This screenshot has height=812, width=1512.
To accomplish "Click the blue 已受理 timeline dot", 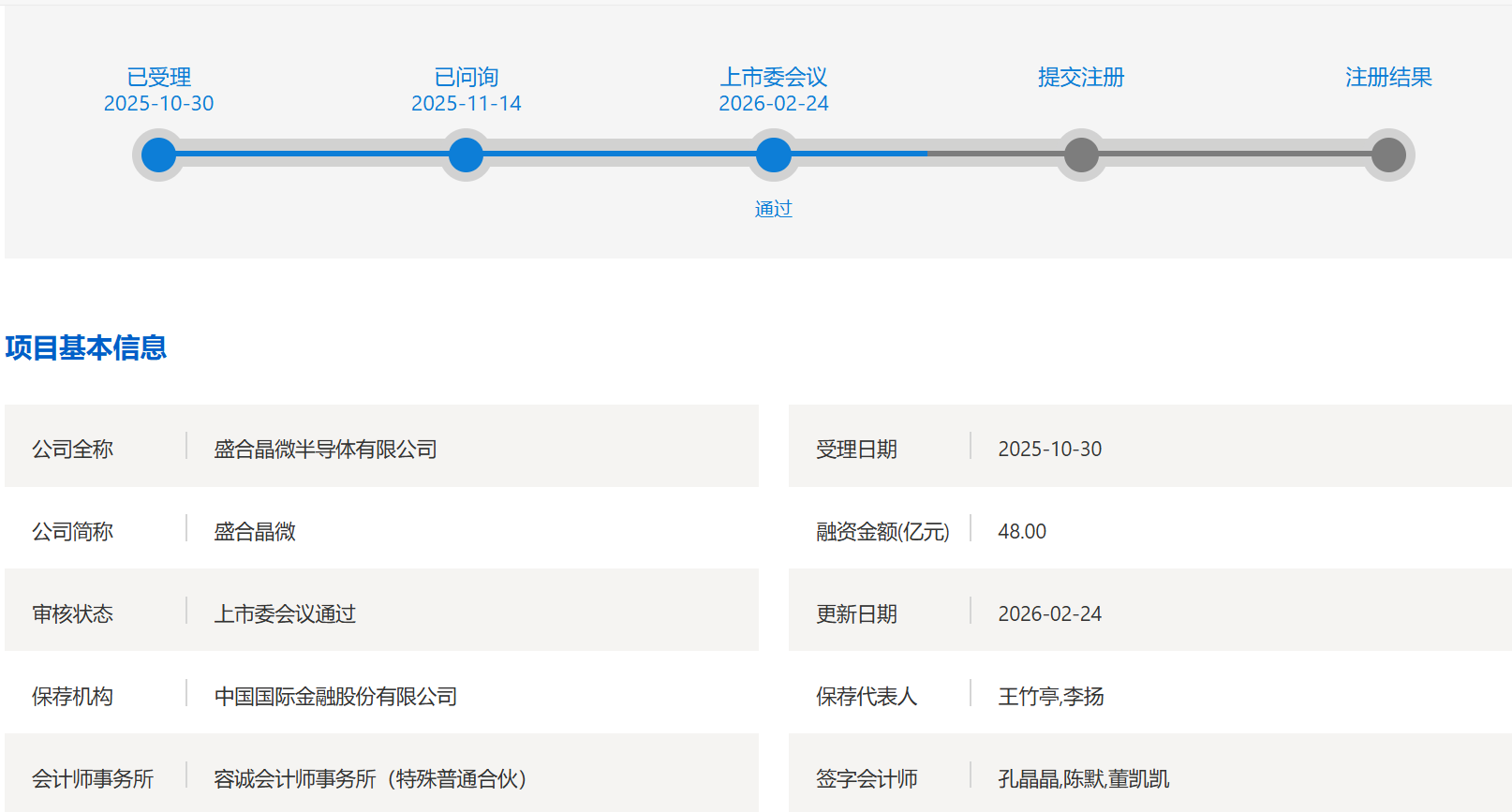I will coord(158,155).
